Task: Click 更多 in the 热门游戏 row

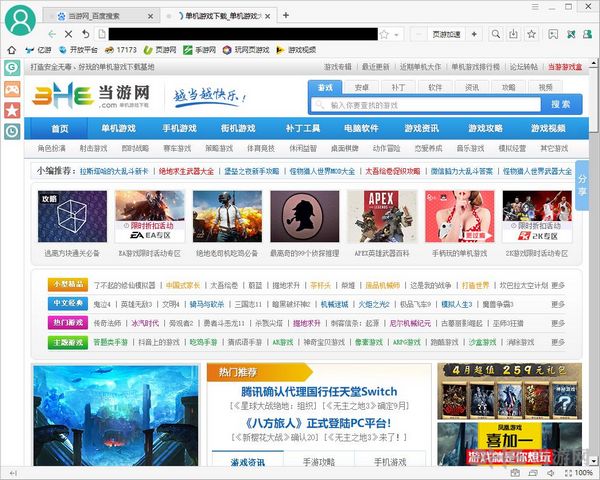Action: [x=558, y=323]
